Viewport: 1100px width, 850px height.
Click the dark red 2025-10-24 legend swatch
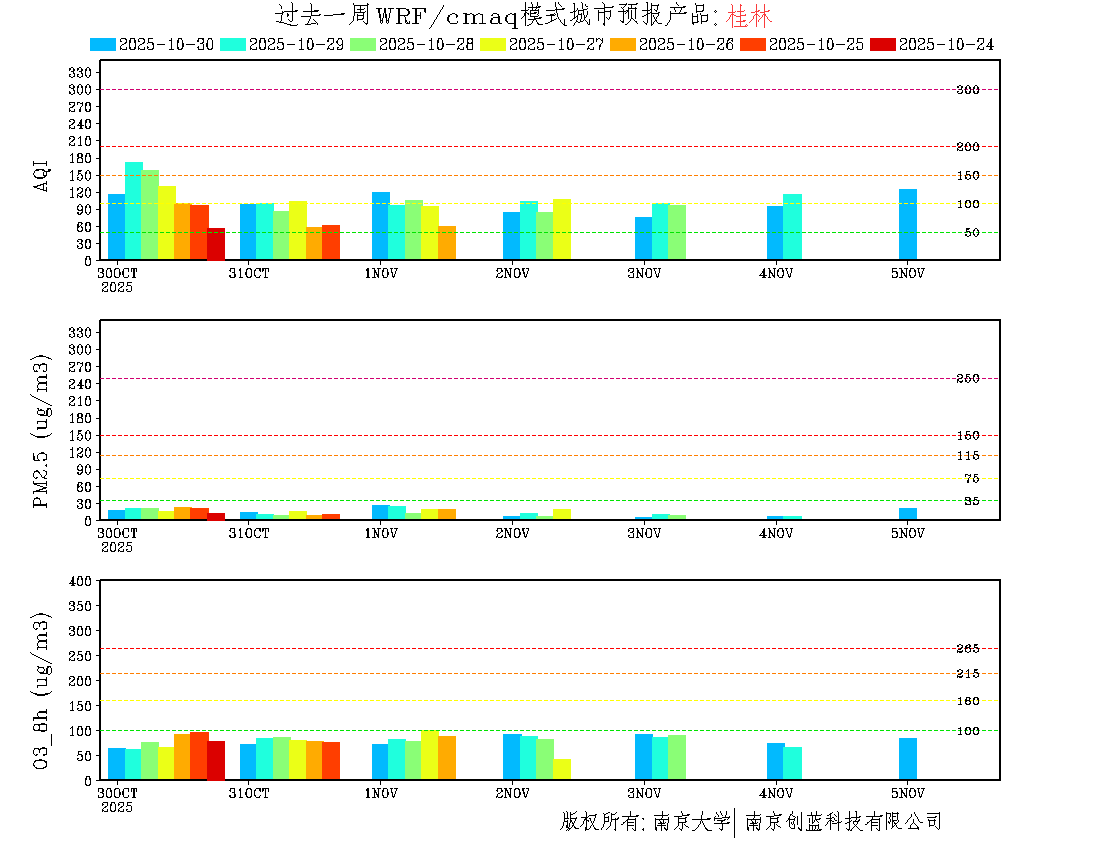click(883, 44)
